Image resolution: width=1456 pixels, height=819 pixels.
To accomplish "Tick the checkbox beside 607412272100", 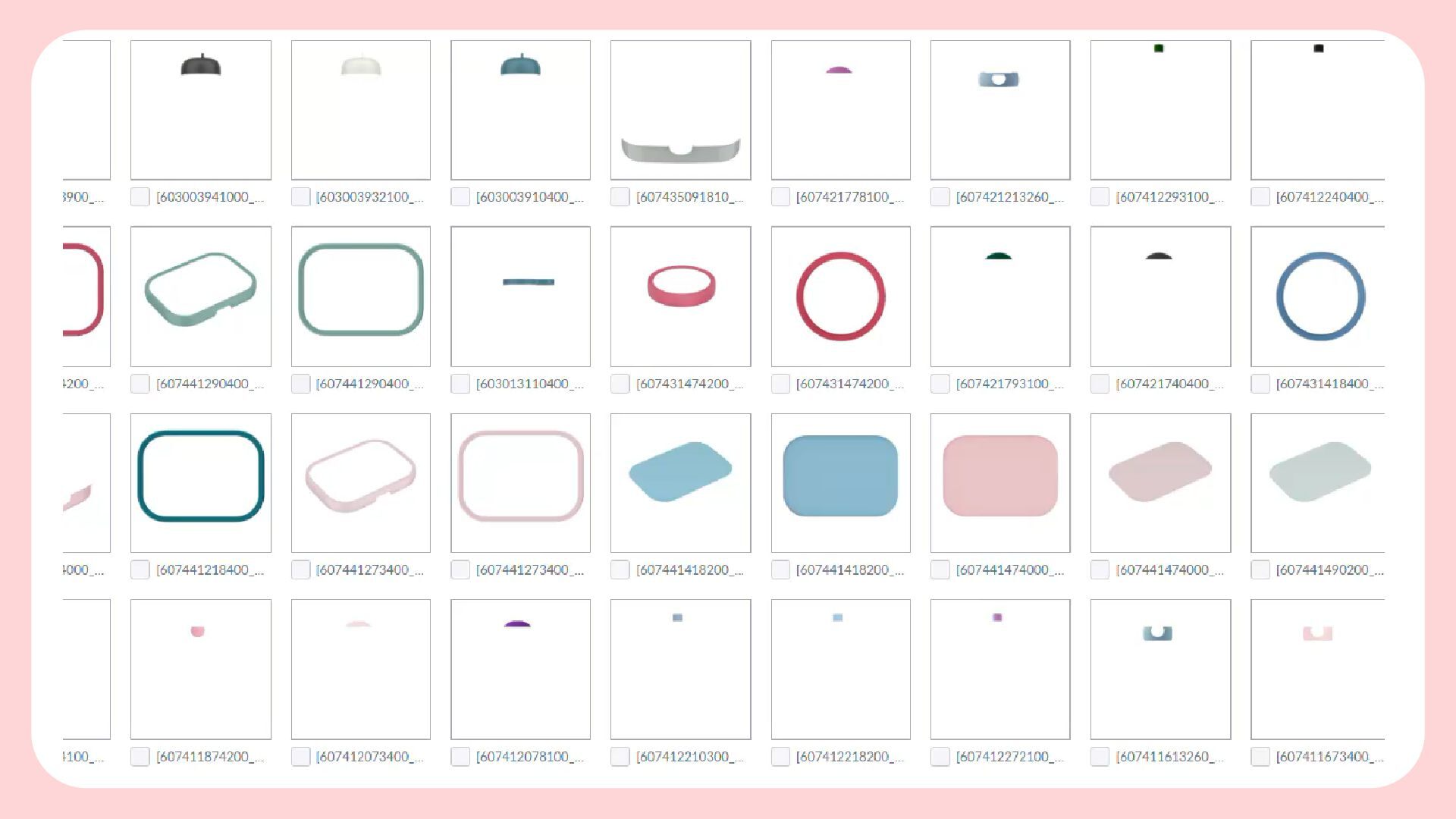I will (x=940, y=757).
